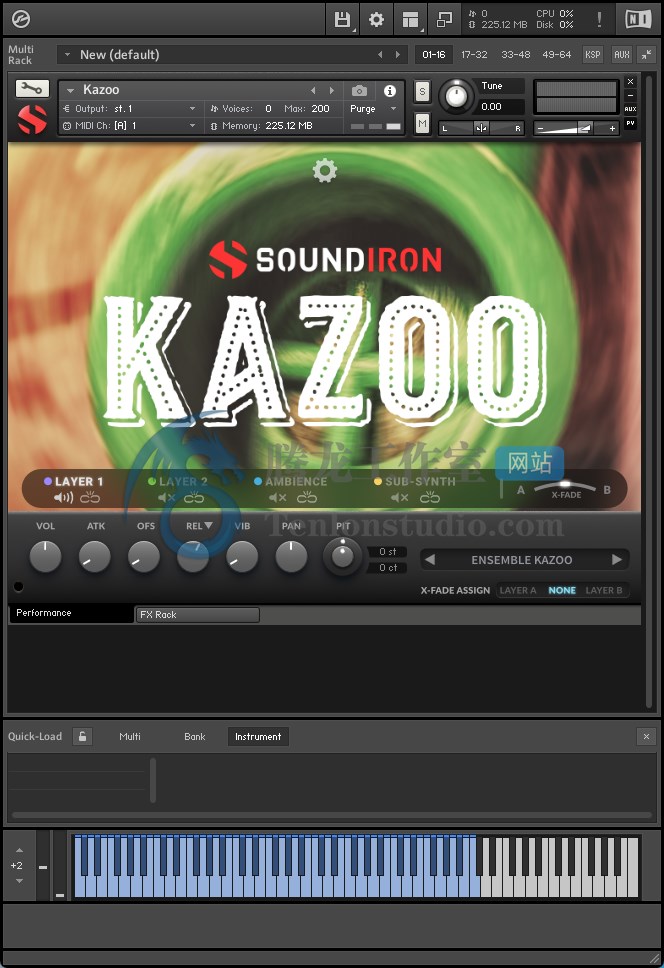The height and width of the screenshot is (968, 664).
Task: Close the Quick-Load panel
Action: pyautogui.click(x=646, y=736)
